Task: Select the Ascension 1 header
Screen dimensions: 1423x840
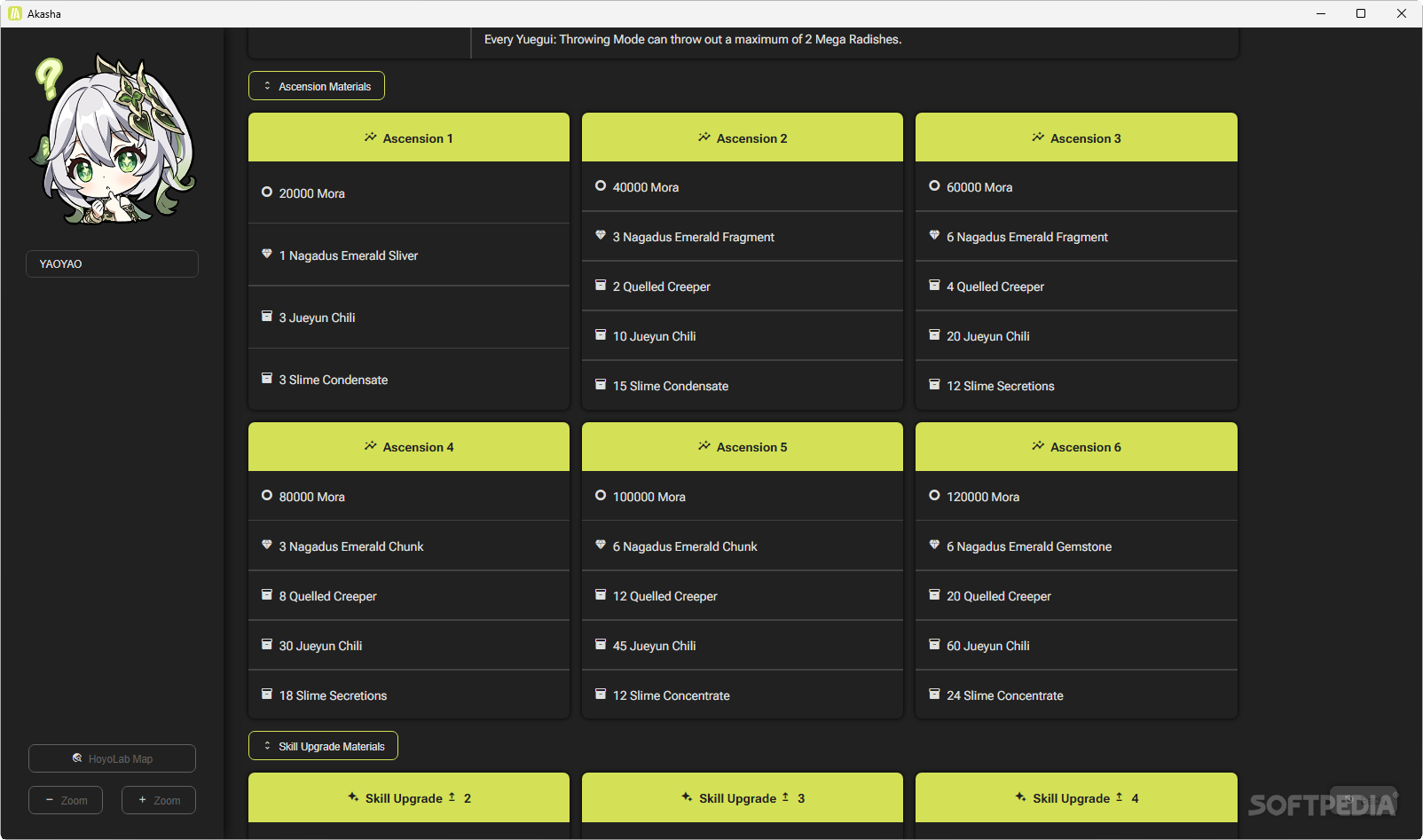Action: (409, 137)
